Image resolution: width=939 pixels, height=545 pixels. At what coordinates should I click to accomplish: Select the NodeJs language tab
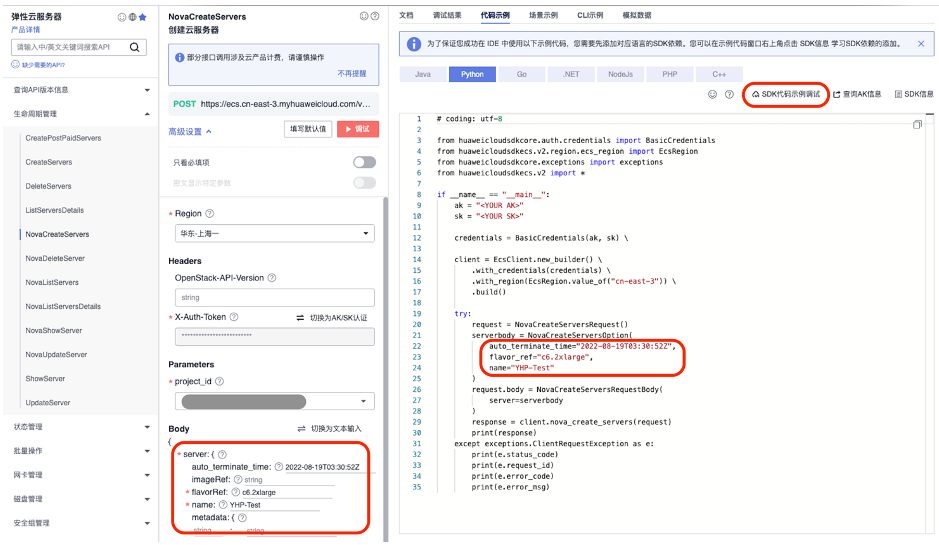620,74
